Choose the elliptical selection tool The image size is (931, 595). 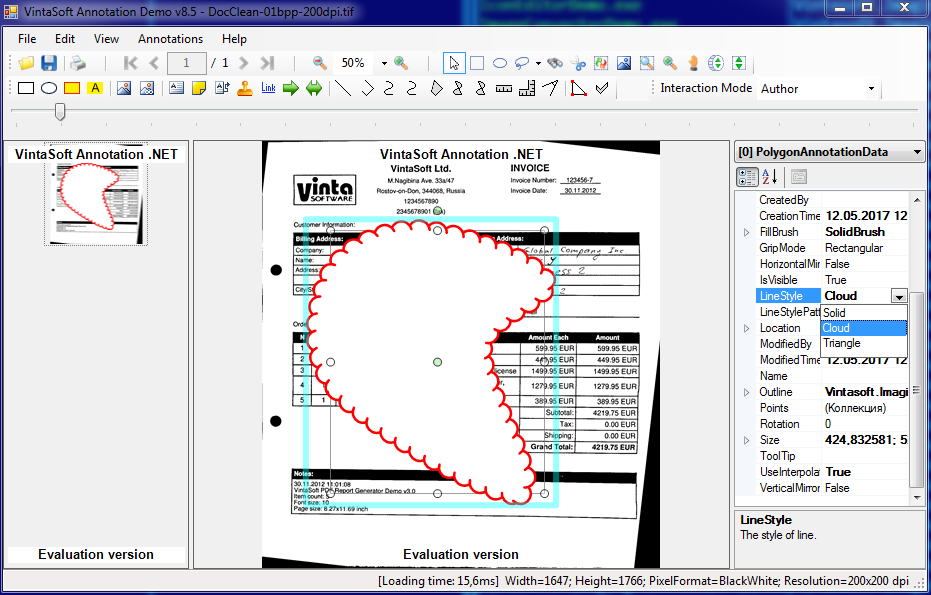(500, 63)
